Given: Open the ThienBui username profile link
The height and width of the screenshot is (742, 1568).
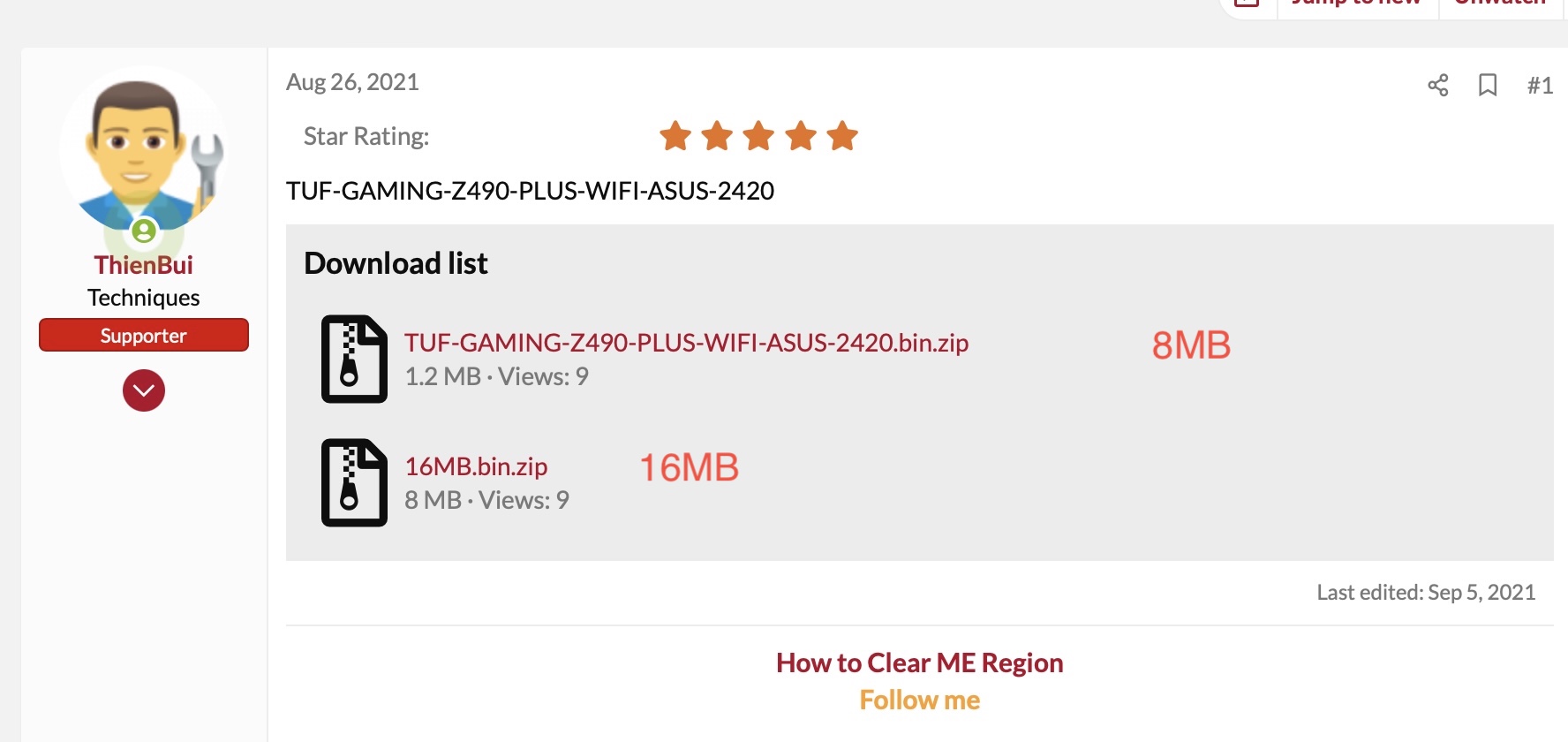Looking at the screenshot, I should point(143,265).
